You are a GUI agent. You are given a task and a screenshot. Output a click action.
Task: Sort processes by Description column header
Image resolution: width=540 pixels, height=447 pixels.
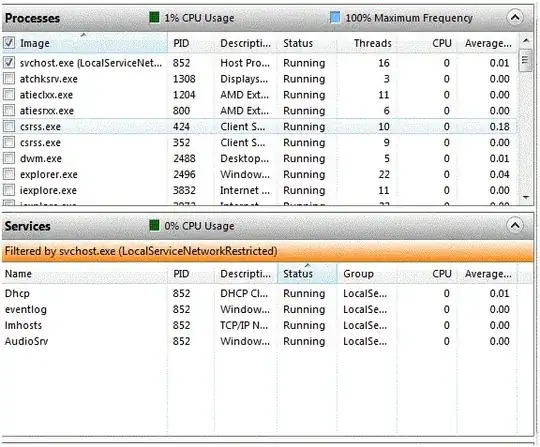(246, 43)
